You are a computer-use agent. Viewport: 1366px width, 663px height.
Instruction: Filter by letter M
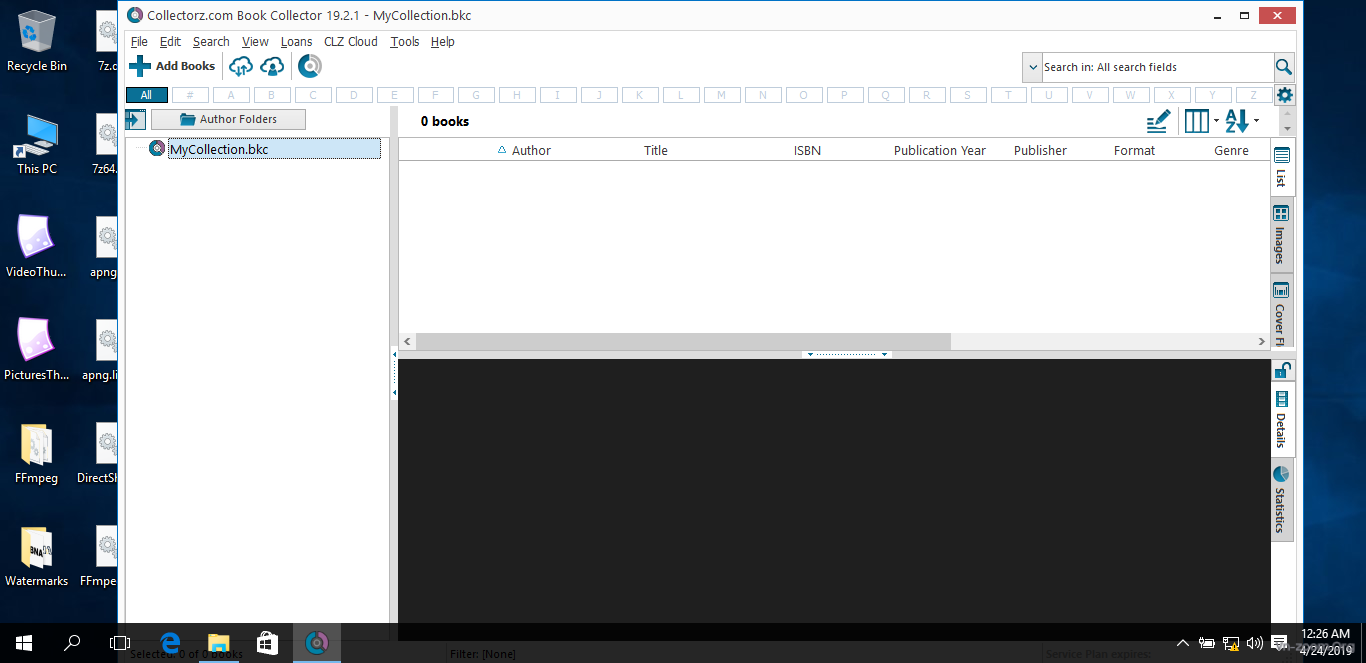pyautogui.click(x=722, y=95)
